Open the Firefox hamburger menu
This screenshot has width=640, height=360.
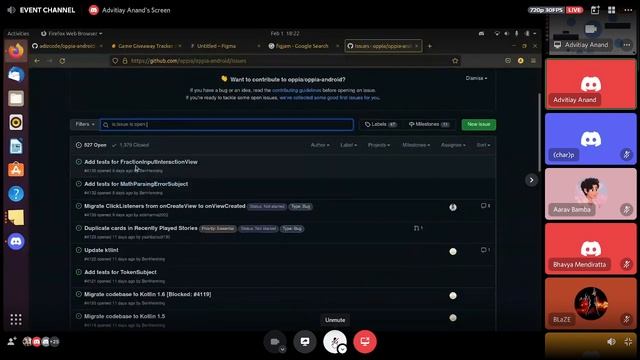[533, 61]
